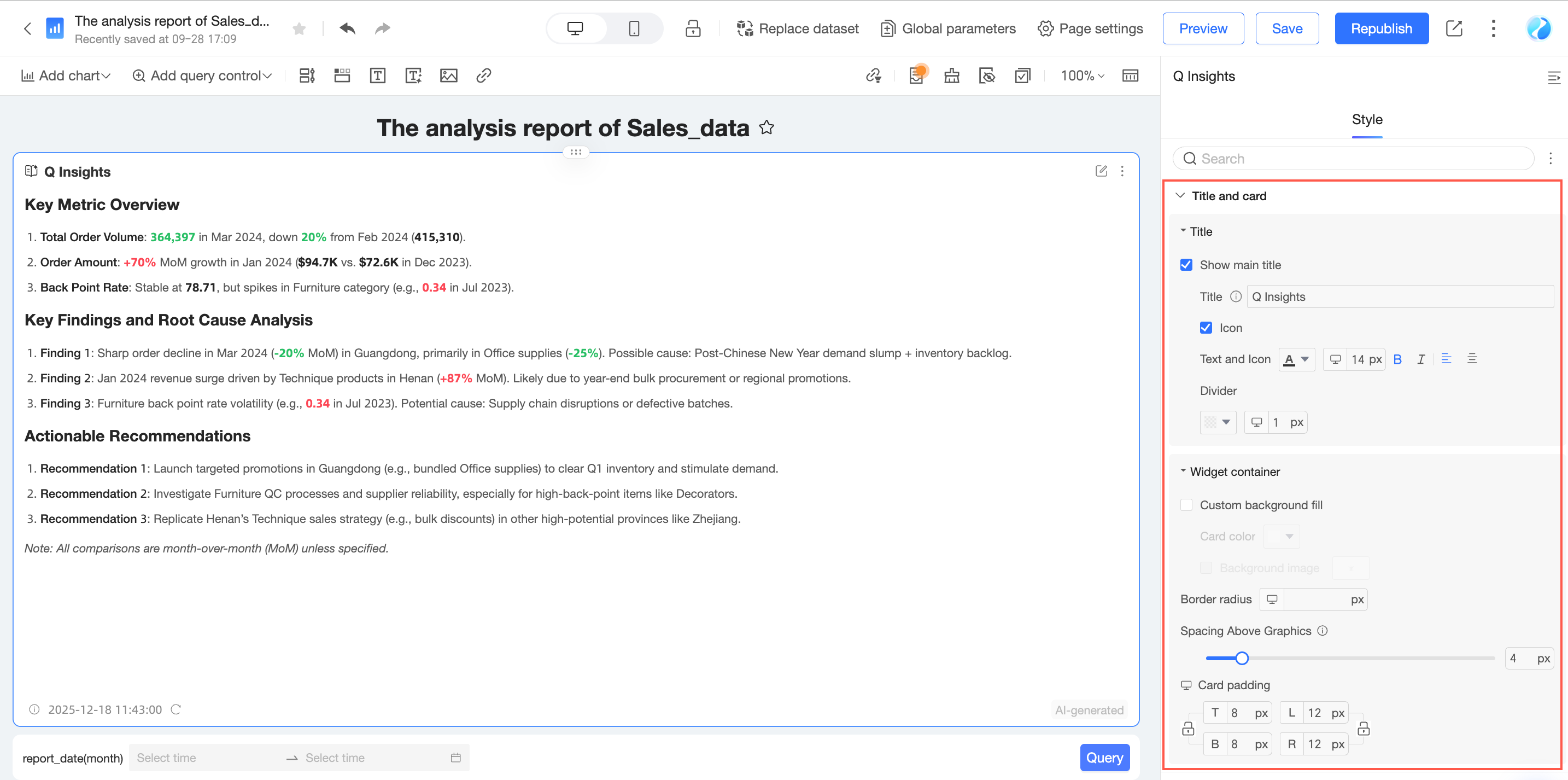This screenshot has width=1568, height=780.
Task: Open the 100% zoom dropdown
Action: pyautogui.click(x=1081, y=75)
